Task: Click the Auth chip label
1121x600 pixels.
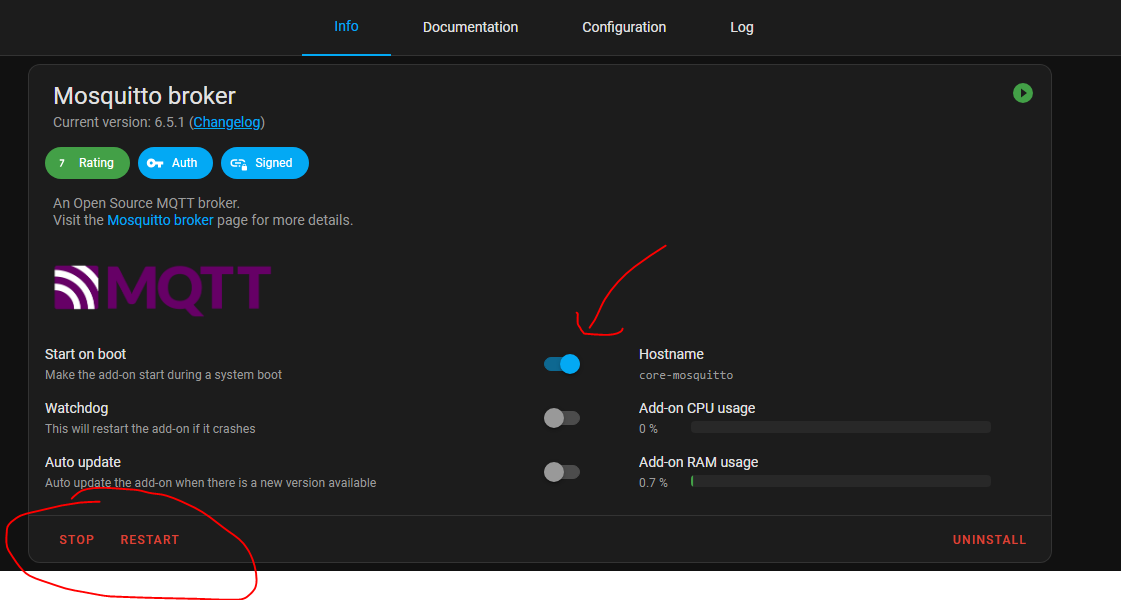Action: (x=184, y=163)
